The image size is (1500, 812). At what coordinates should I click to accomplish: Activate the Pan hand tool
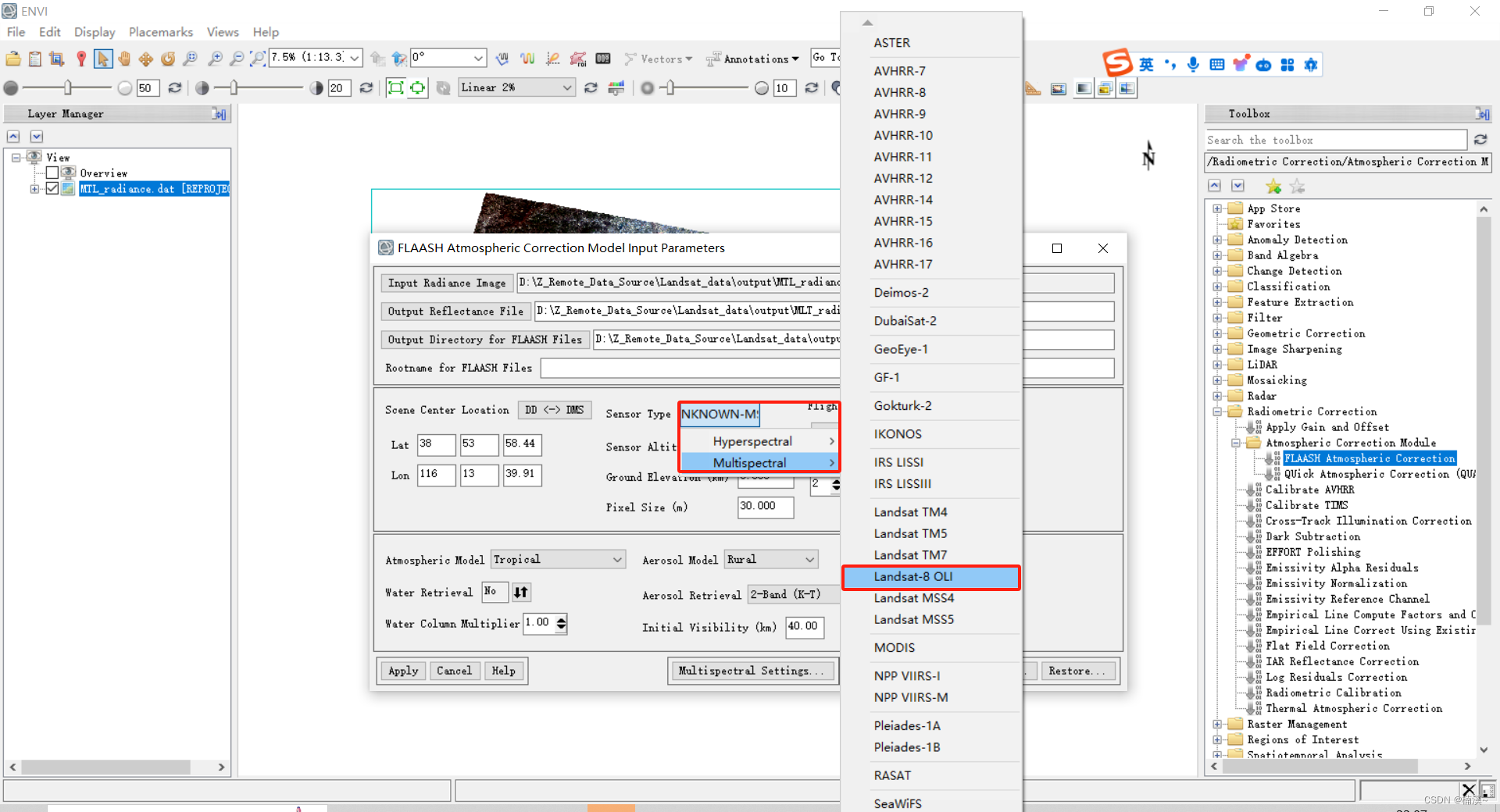124,59
